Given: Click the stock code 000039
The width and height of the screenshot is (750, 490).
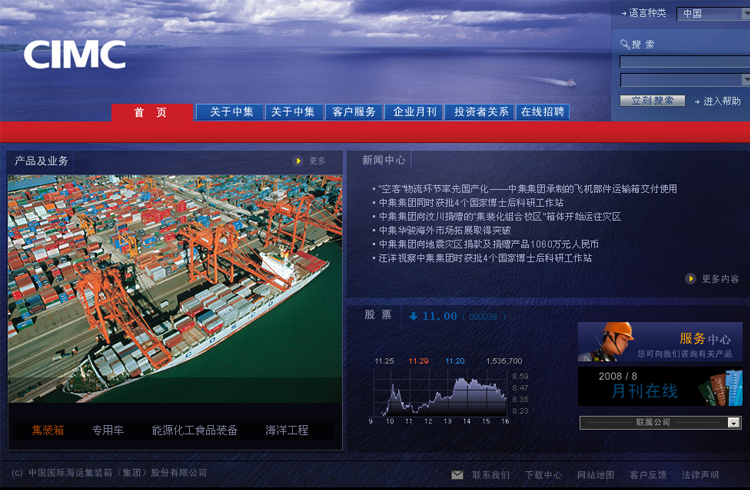Looking at the screenshot, I should click(x=483, y=317).
